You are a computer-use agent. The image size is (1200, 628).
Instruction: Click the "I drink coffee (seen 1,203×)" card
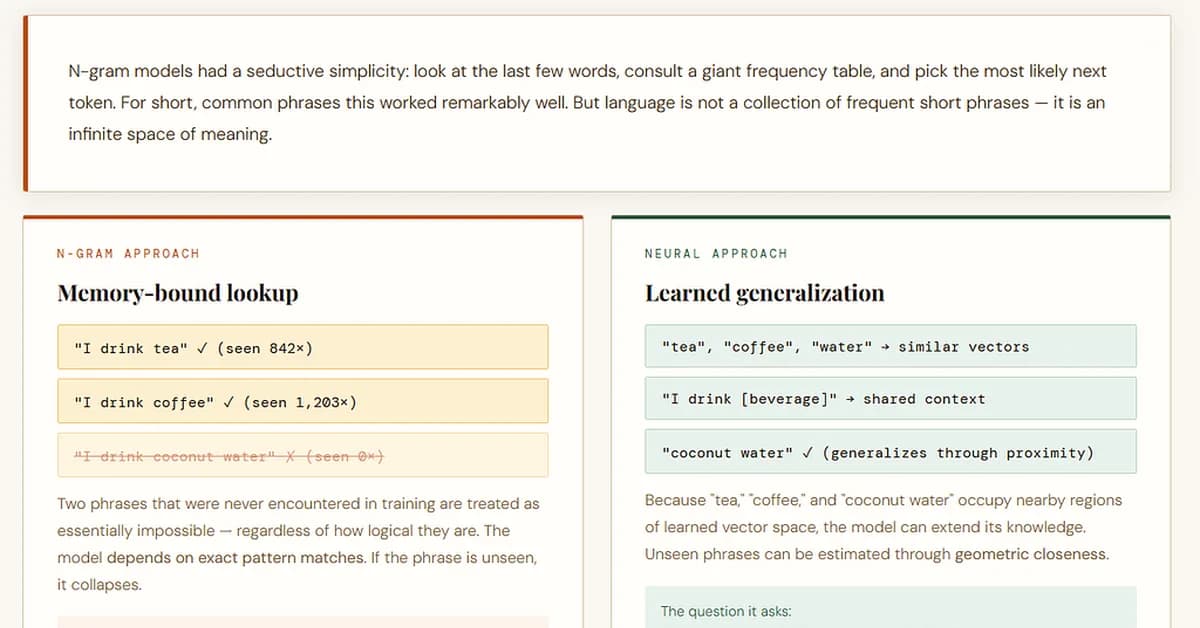click(x=302, y=401)
